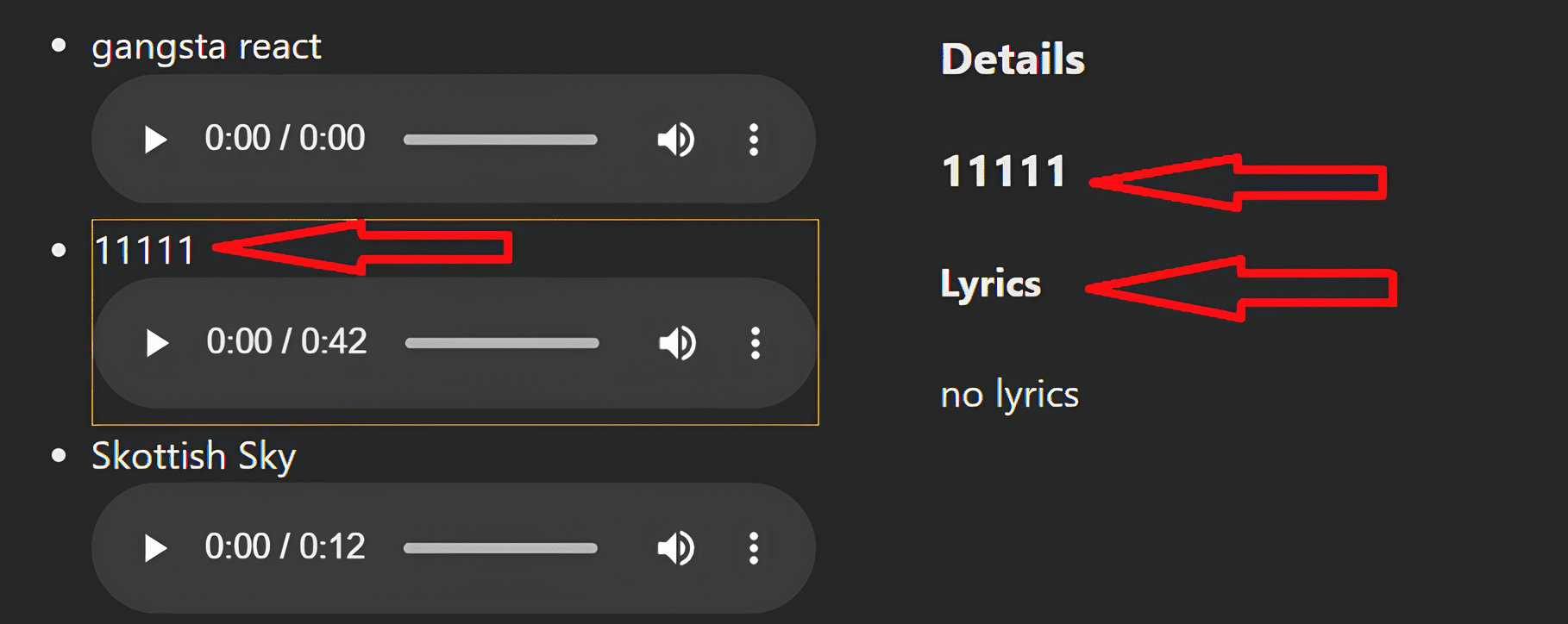The height and width of the screenshot is (624, 1568).
Task: Play the 11111 audio track
Action: 157,343
